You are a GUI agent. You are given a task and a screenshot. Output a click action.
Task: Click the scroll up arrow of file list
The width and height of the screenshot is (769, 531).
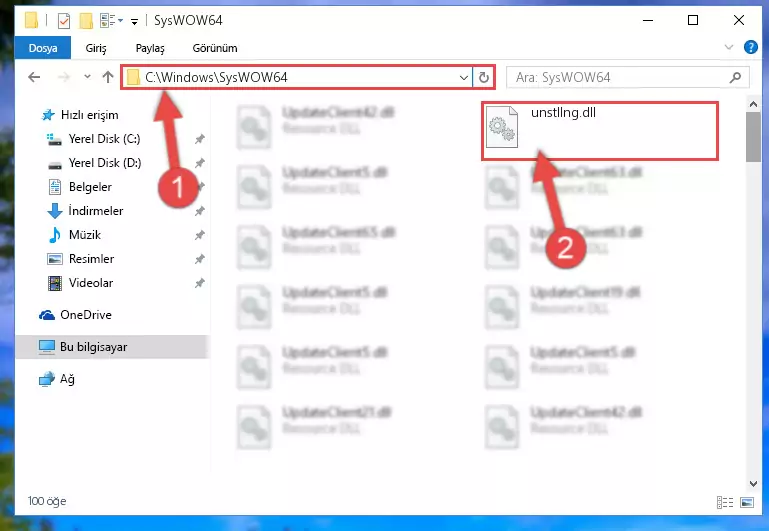[753, 104]
